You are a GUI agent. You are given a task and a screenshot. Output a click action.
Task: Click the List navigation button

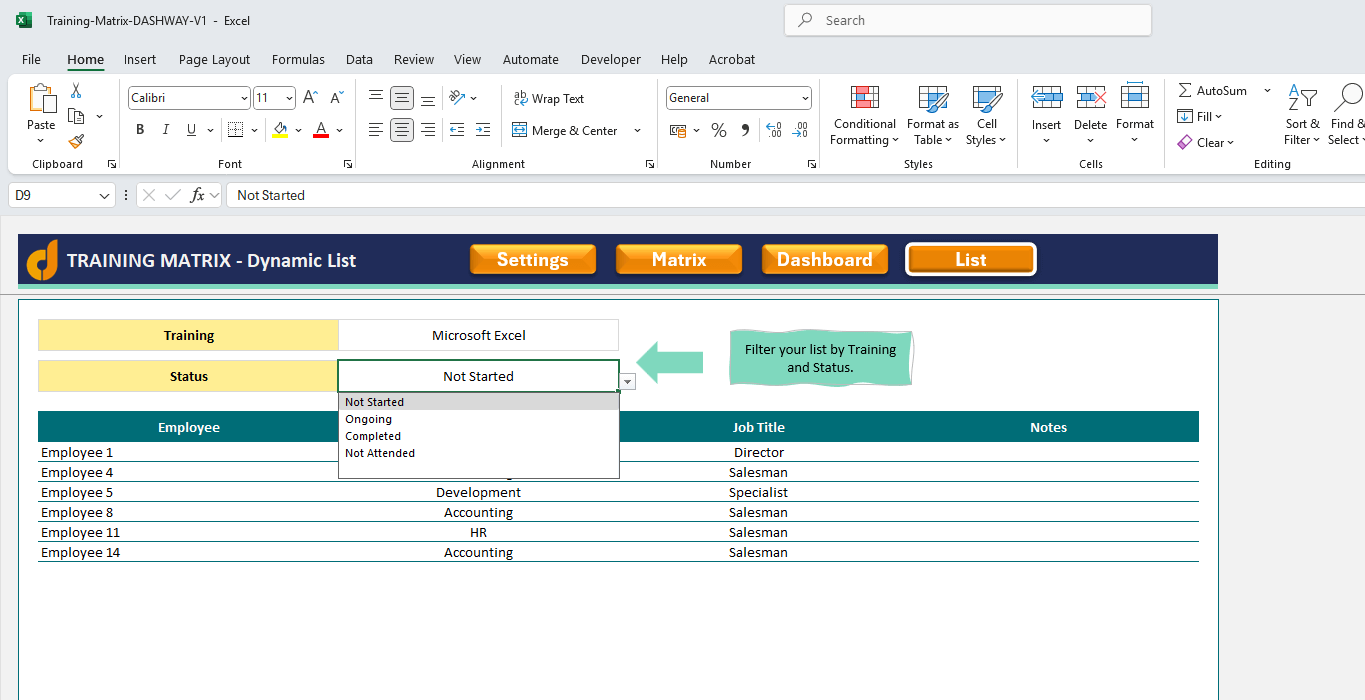click(x=971, y=259)
